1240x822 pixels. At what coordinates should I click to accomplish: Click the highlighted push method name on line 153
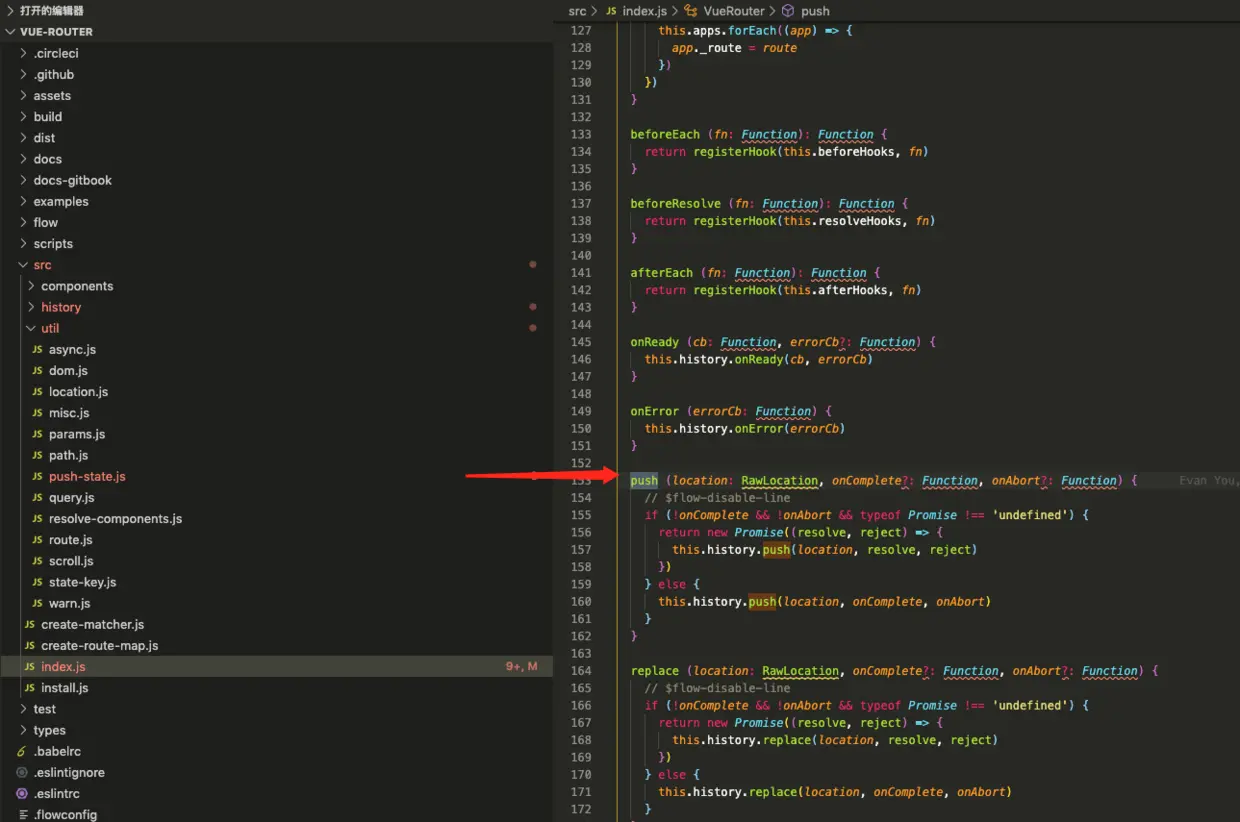tap(644, 481)
